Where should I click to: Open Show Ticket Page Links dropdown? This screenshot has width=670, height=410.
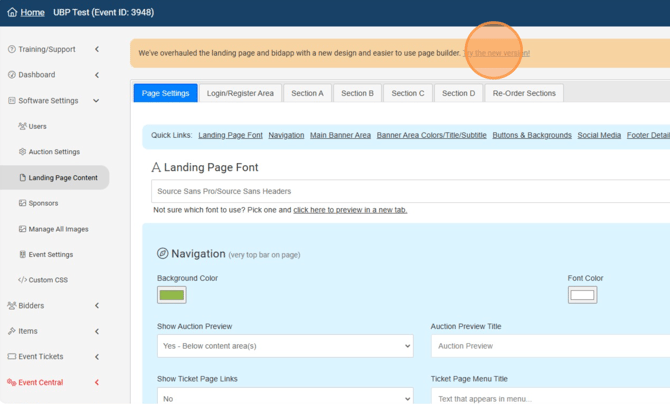[284, 398]
